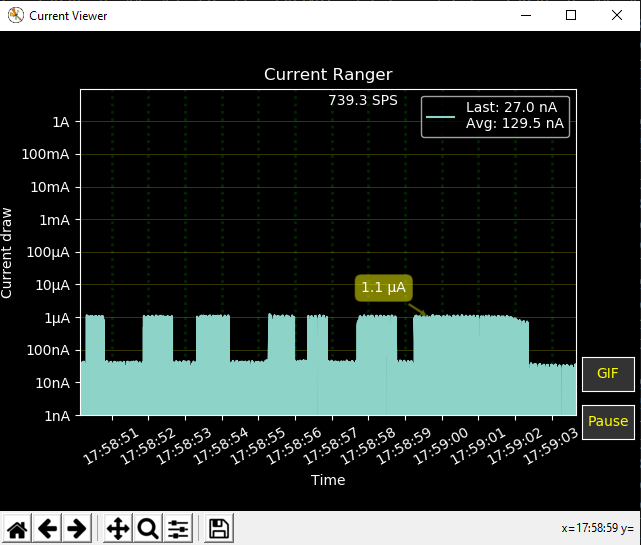Viewport: 641px width, 545px height.
Task: Click the 739.3 SPS readout
Action: 363,100
